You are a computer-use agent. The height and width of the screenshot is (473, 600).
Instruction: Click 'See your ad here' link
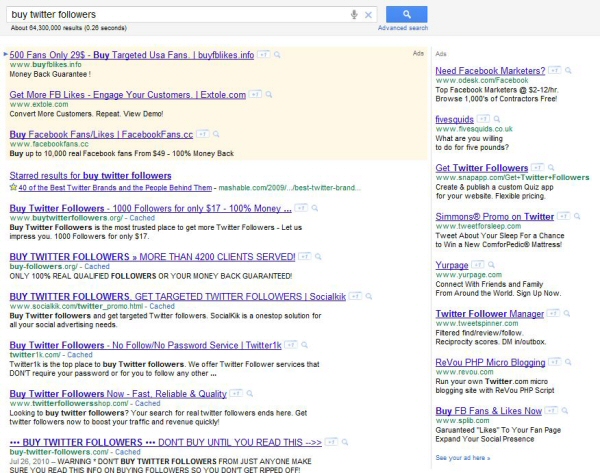[x=463, y=458]
